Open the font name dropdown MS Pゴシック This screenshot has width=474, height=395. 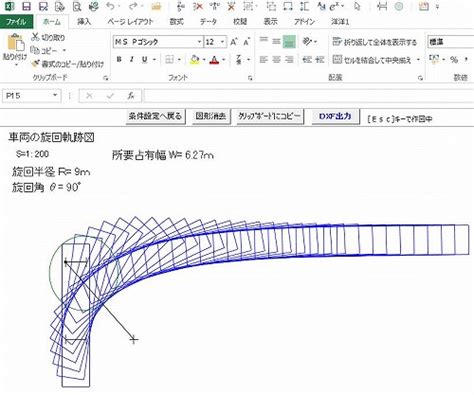pos(199,42)
